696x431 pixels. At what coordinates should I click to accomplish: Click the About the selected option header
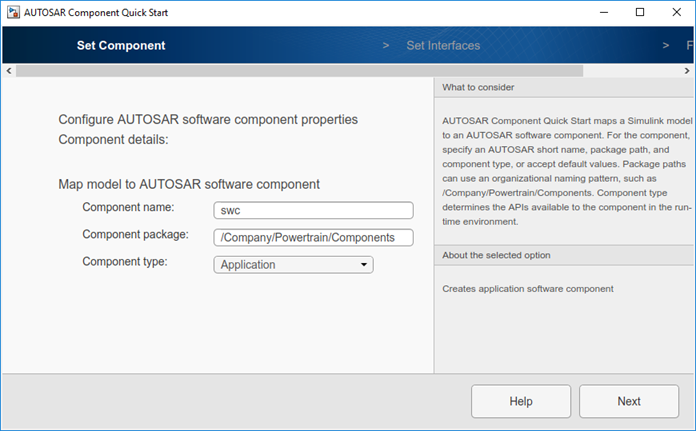point(493,257)
